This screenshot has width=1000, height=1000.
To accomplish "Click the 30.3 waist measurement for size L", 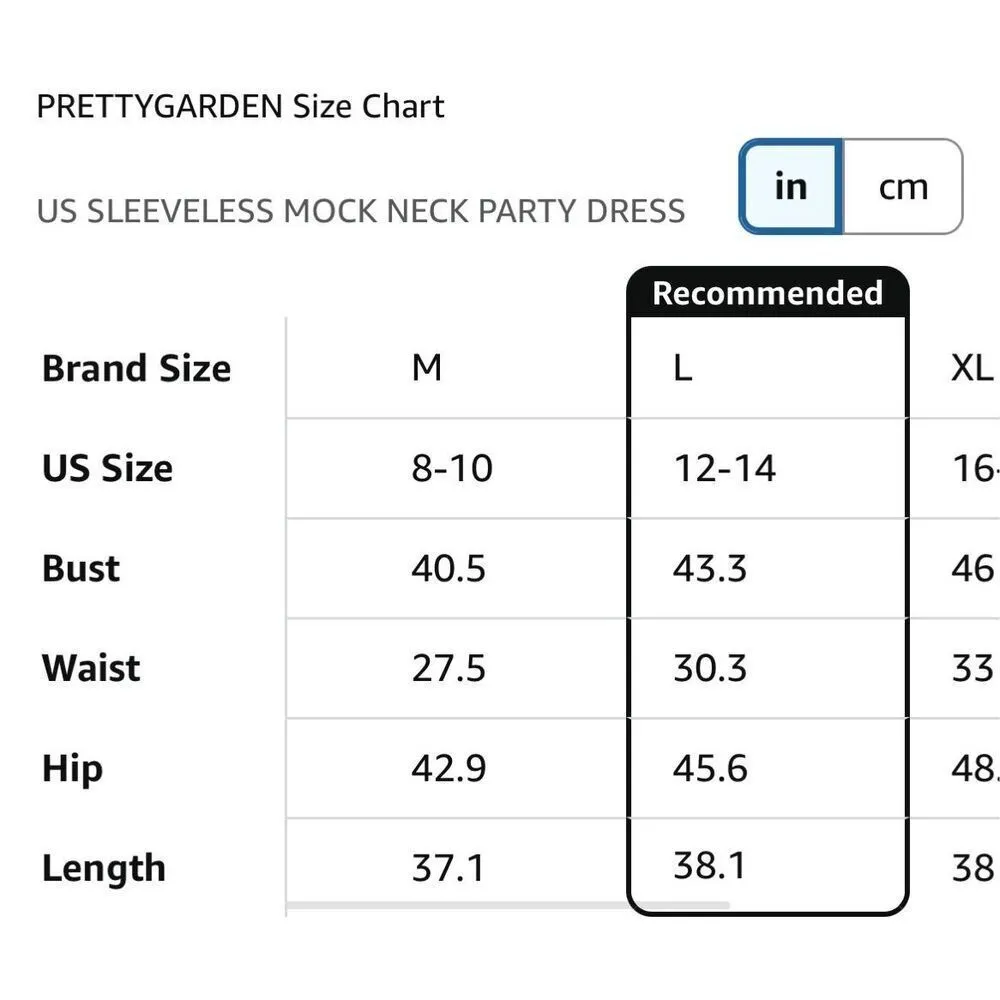I will 710,668.
